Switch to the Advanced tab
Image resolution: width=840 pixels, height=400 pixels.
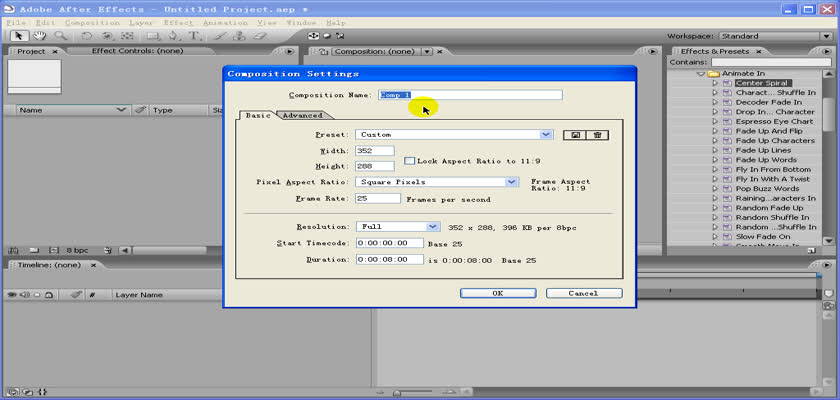point(303,115)
